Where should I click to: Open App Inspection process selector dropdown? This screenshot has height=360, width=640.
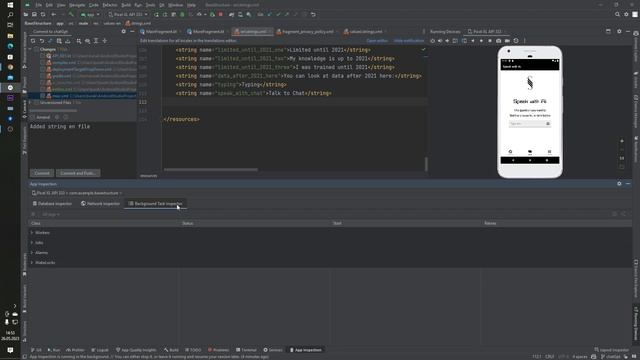(x=77, y=193)
